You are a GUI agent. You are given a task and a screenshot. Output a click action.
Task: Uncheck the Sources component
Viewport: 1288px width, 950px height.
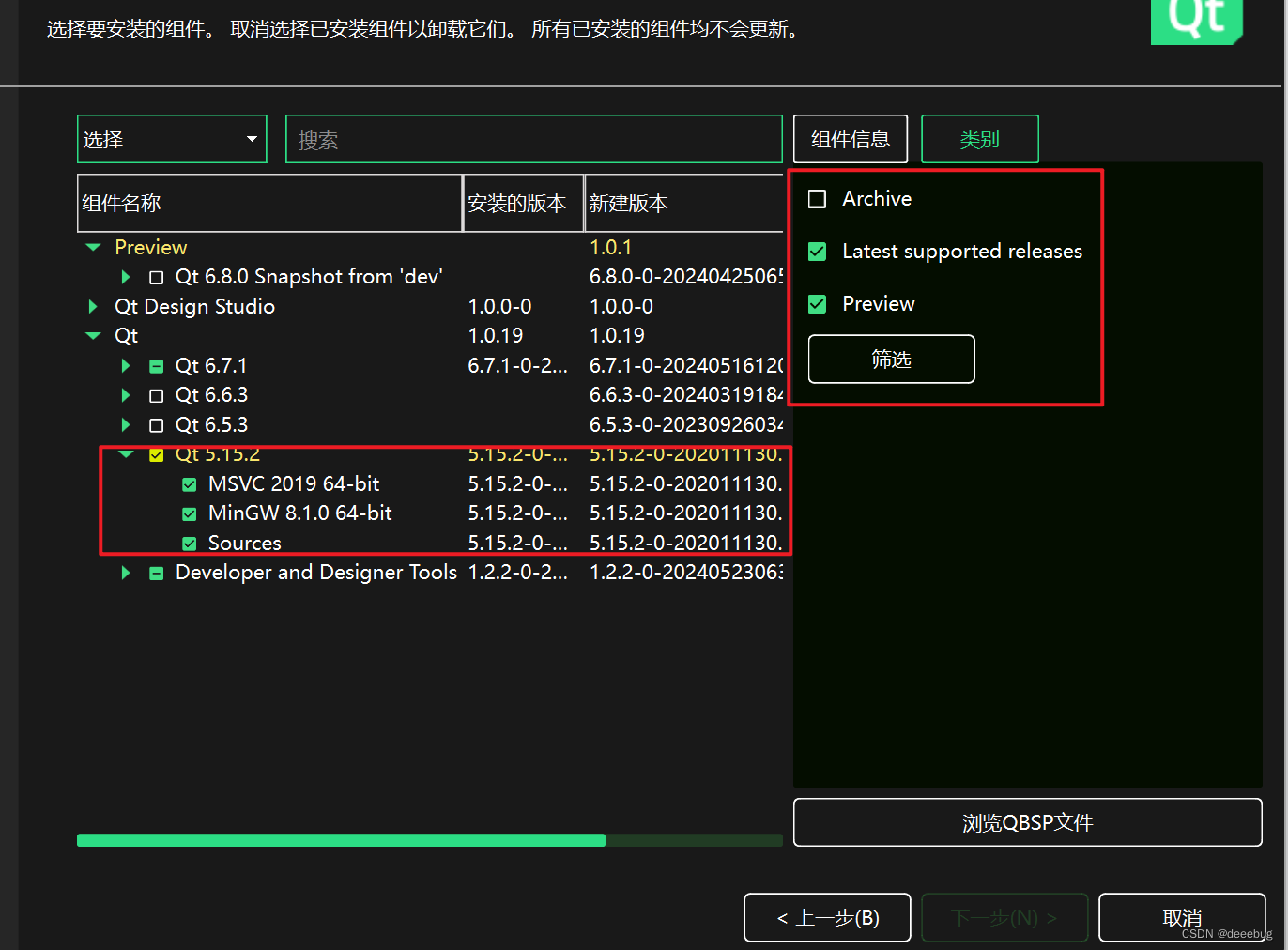click(190, 544)
